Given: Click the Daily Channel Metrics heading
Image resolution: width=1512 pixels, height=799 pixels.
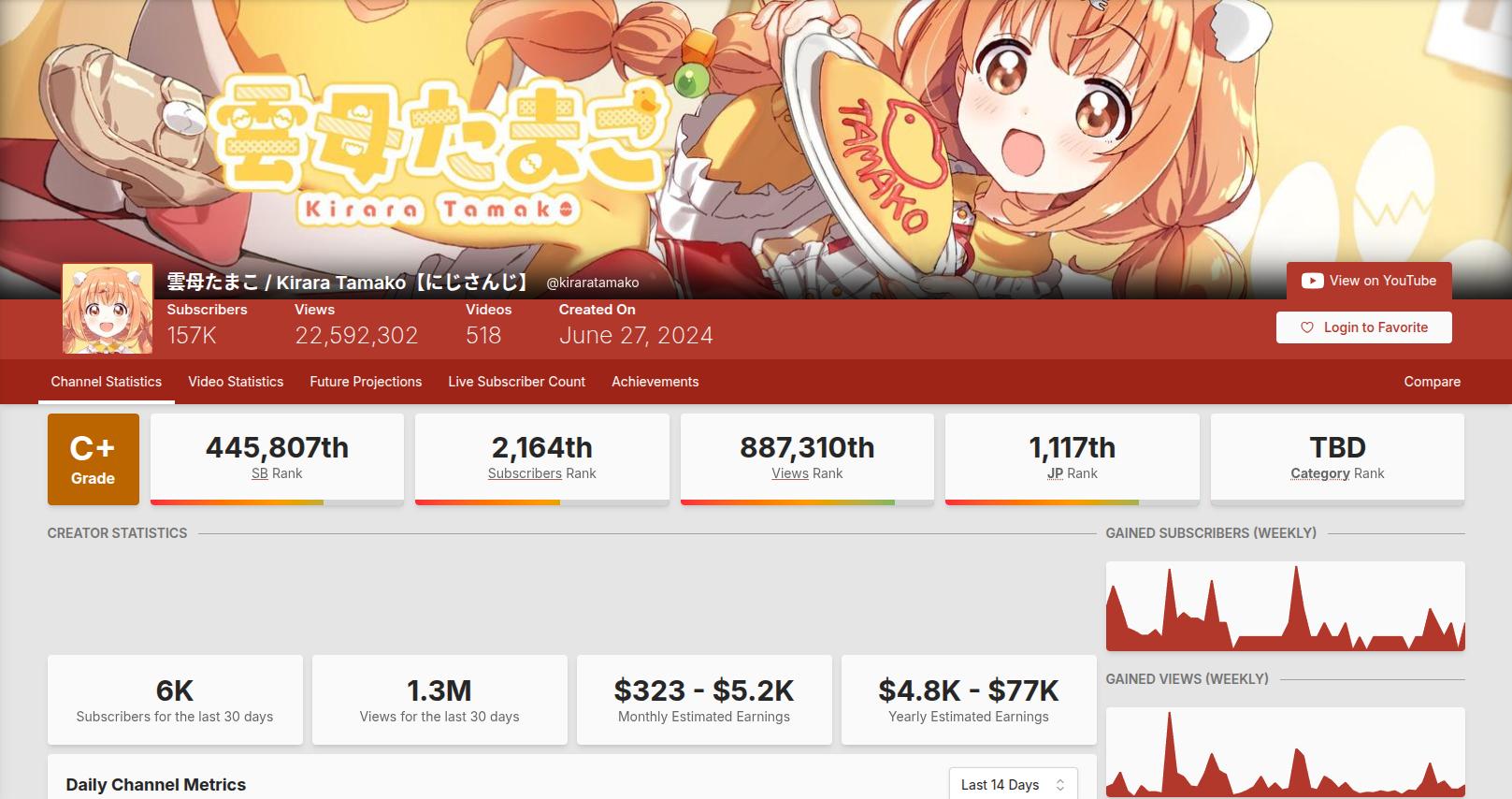Looking at the screenshot, I should (156, 785).
